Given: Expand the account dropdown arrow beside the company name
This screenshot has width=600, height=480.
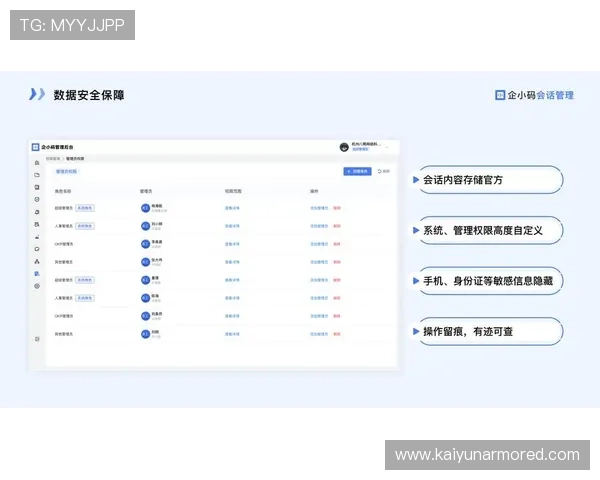Looking at the screenshot, I should pyautogui.click(x=387, y=147).
